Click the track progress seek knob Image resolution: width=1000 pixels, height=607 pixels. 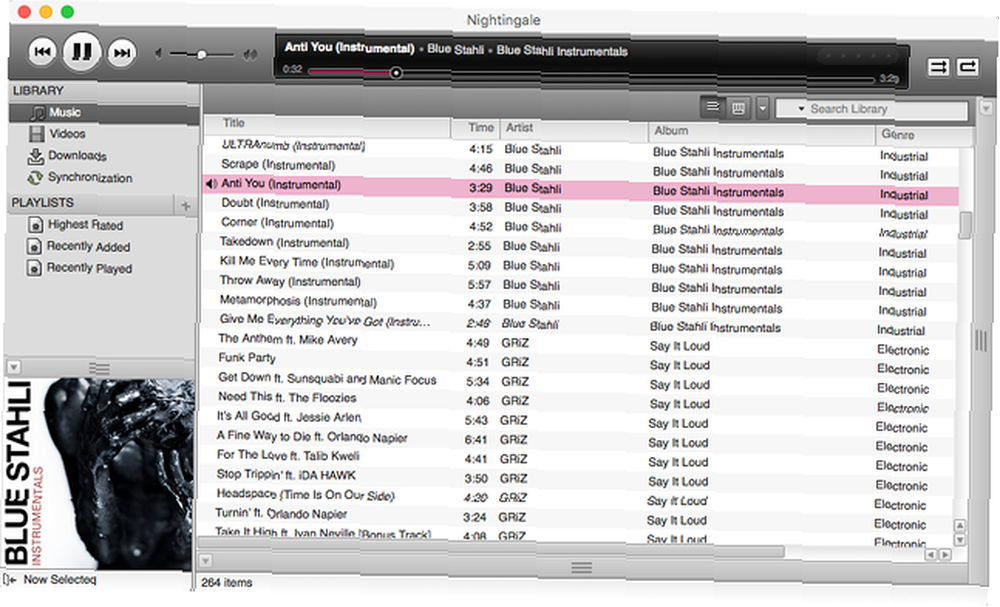coord(396,73)
